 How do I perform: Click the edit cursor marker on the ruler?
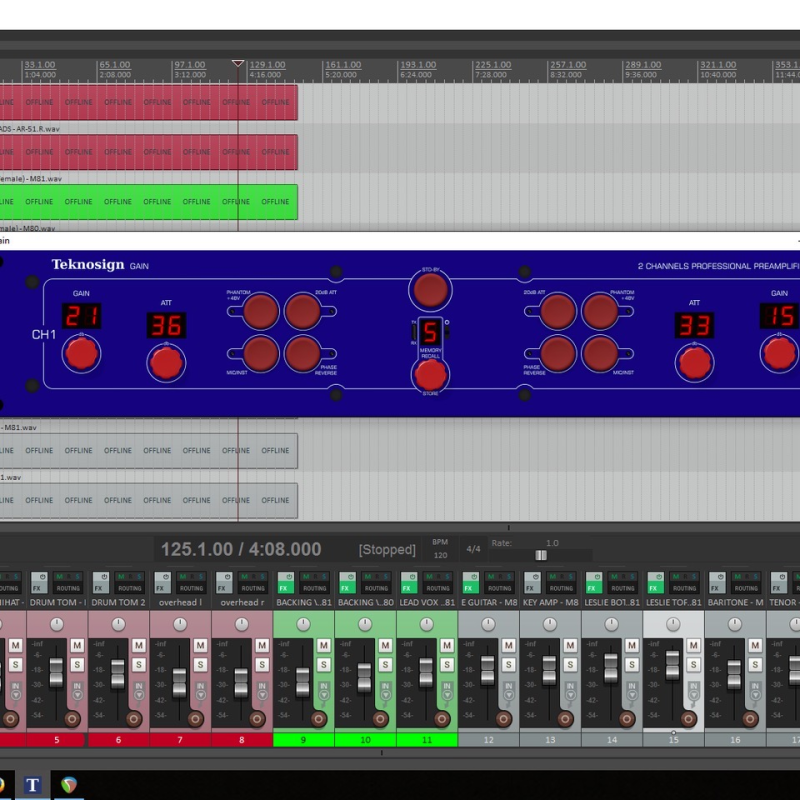click(x=238, y=64)
